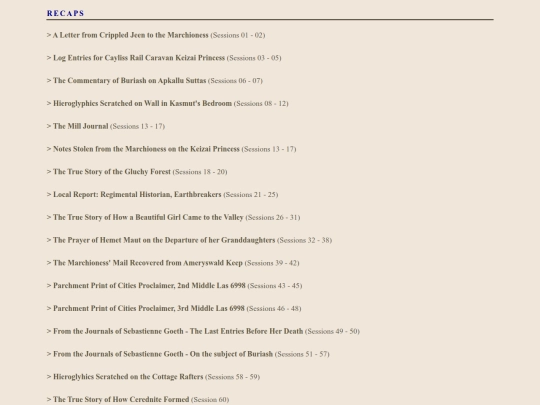Viewport: 540px width, 405px height.
Task: Click '(Sessions 21 - 25)' label
Action: (x=251, y=194)
